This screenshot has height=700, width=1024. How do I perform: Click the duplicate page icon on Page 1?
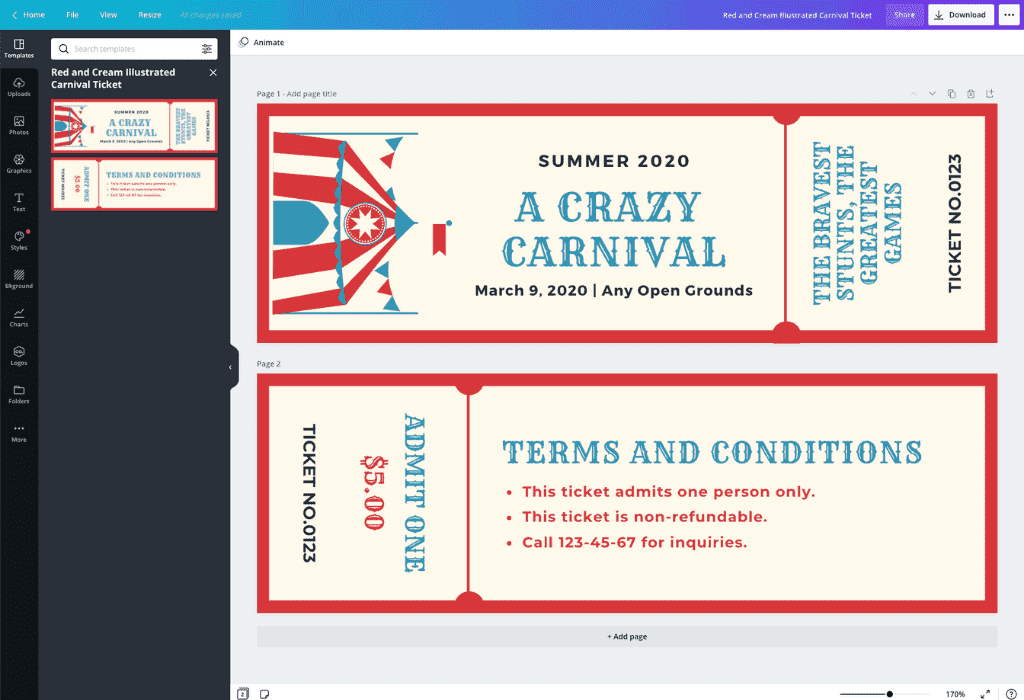951,94
